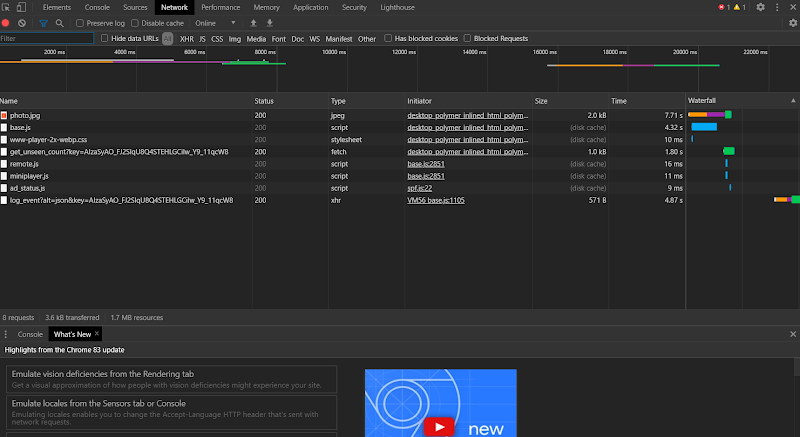Open DevTools three-dot customize menu
This screenshot has height=437, width=800.
point(777,7)
